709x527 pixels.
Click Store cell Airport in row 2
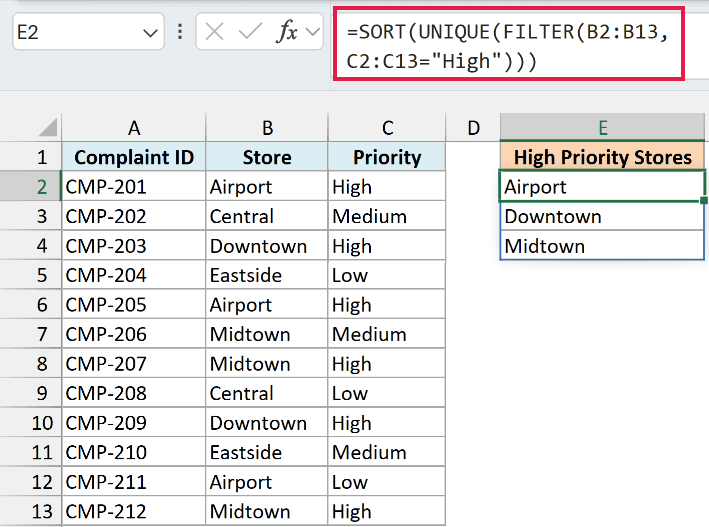tap(267, 186)
